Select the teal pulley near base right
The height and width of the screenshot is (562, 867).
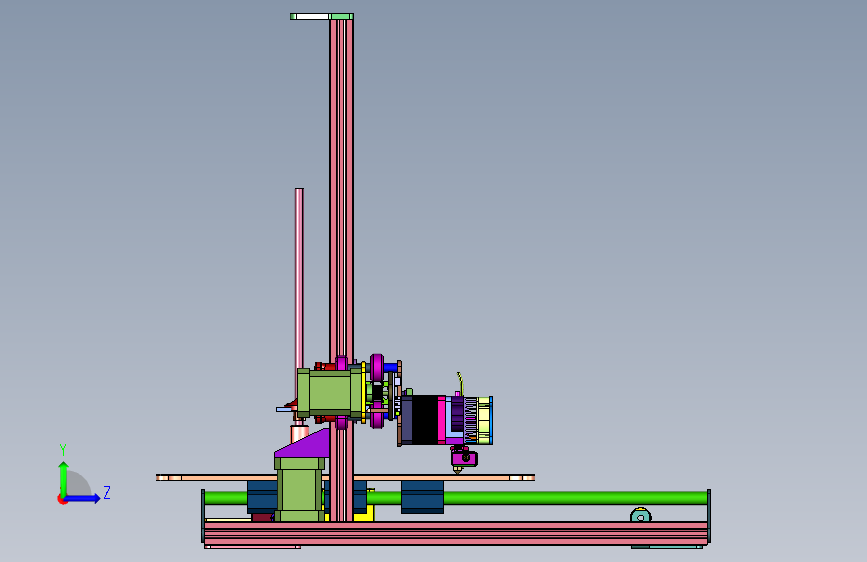point(640,516)
